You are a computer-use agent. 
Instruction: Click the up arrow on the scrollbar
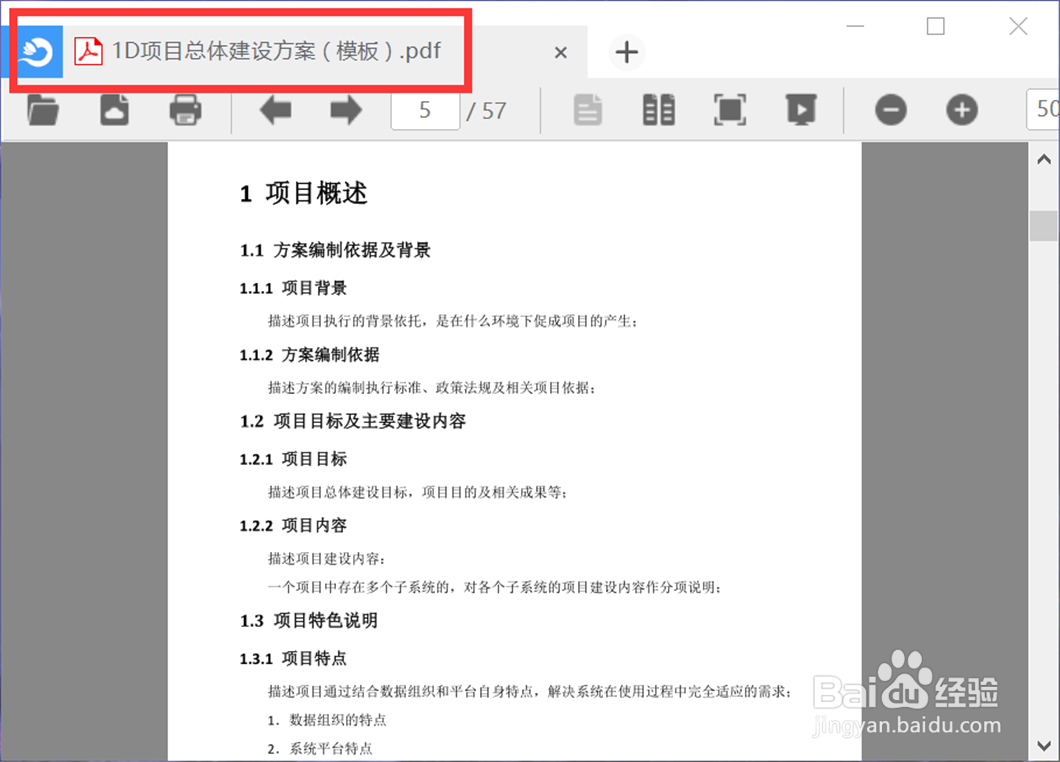(x=1044, y=158)
